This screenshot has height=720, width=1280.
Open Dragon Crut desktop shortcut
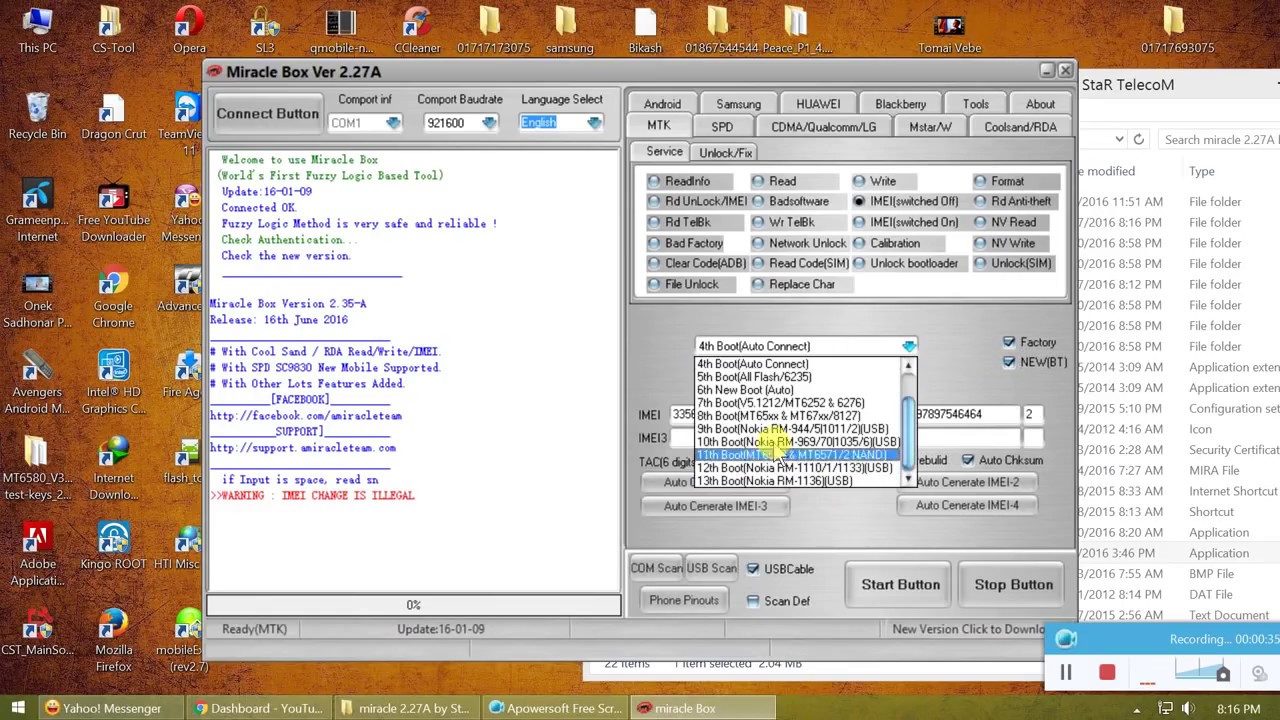point(113,116)
